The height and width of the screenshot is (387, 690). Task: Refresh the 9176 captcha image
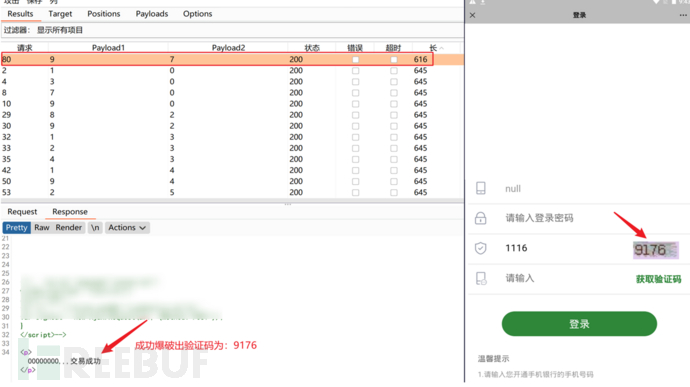pos(656,250)
